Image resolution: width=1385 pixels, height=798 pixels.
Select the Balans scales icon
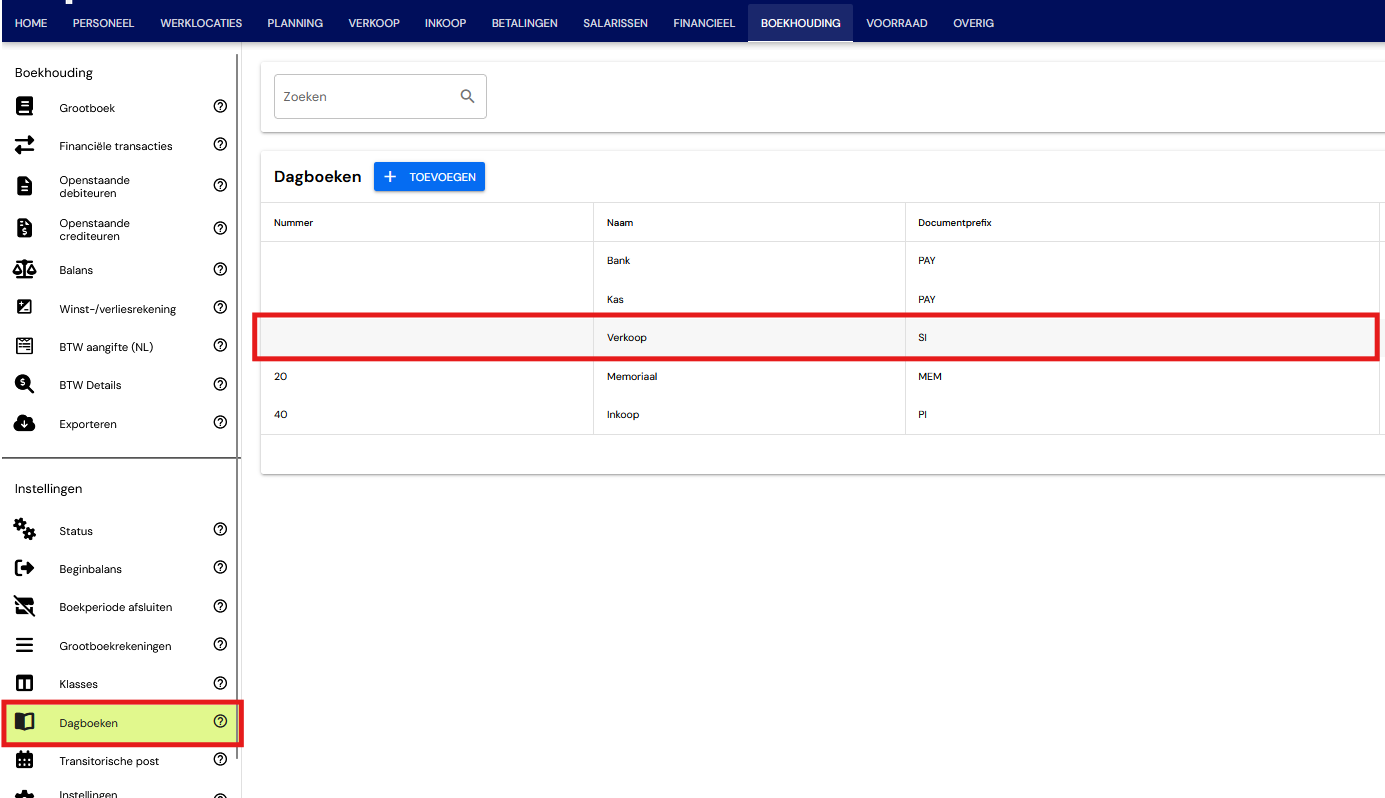[x=24, y=269]
